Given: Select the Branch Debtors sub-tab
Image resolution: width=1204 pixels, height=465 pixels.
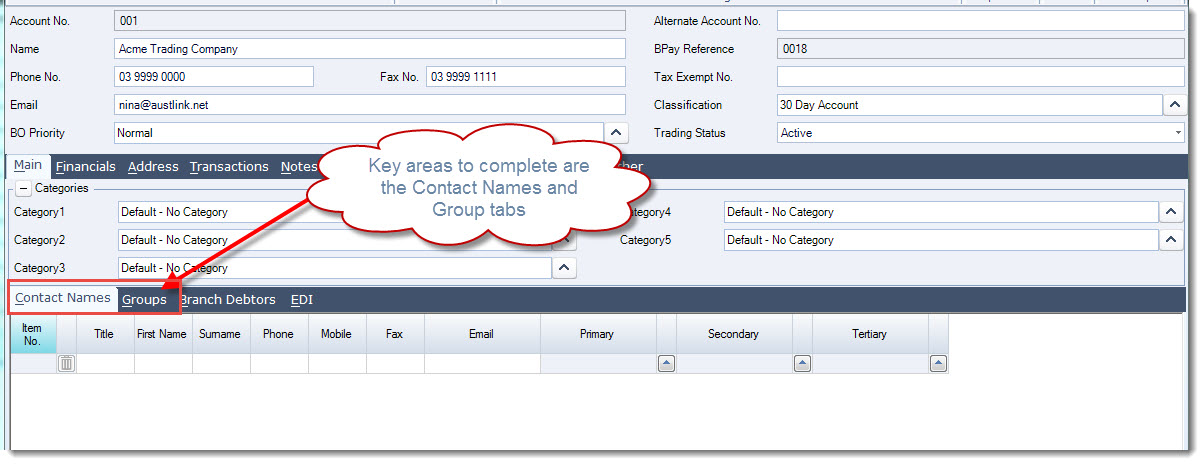Looking at the screenshot, I should coord(228,299).
